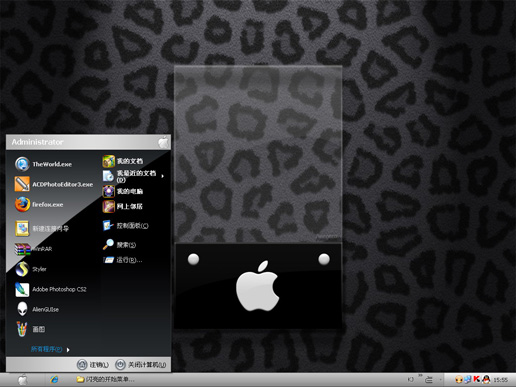Screen dimensions: 516x387
Task: Click the 注销 log off button
Action: [x=93, y=365]
